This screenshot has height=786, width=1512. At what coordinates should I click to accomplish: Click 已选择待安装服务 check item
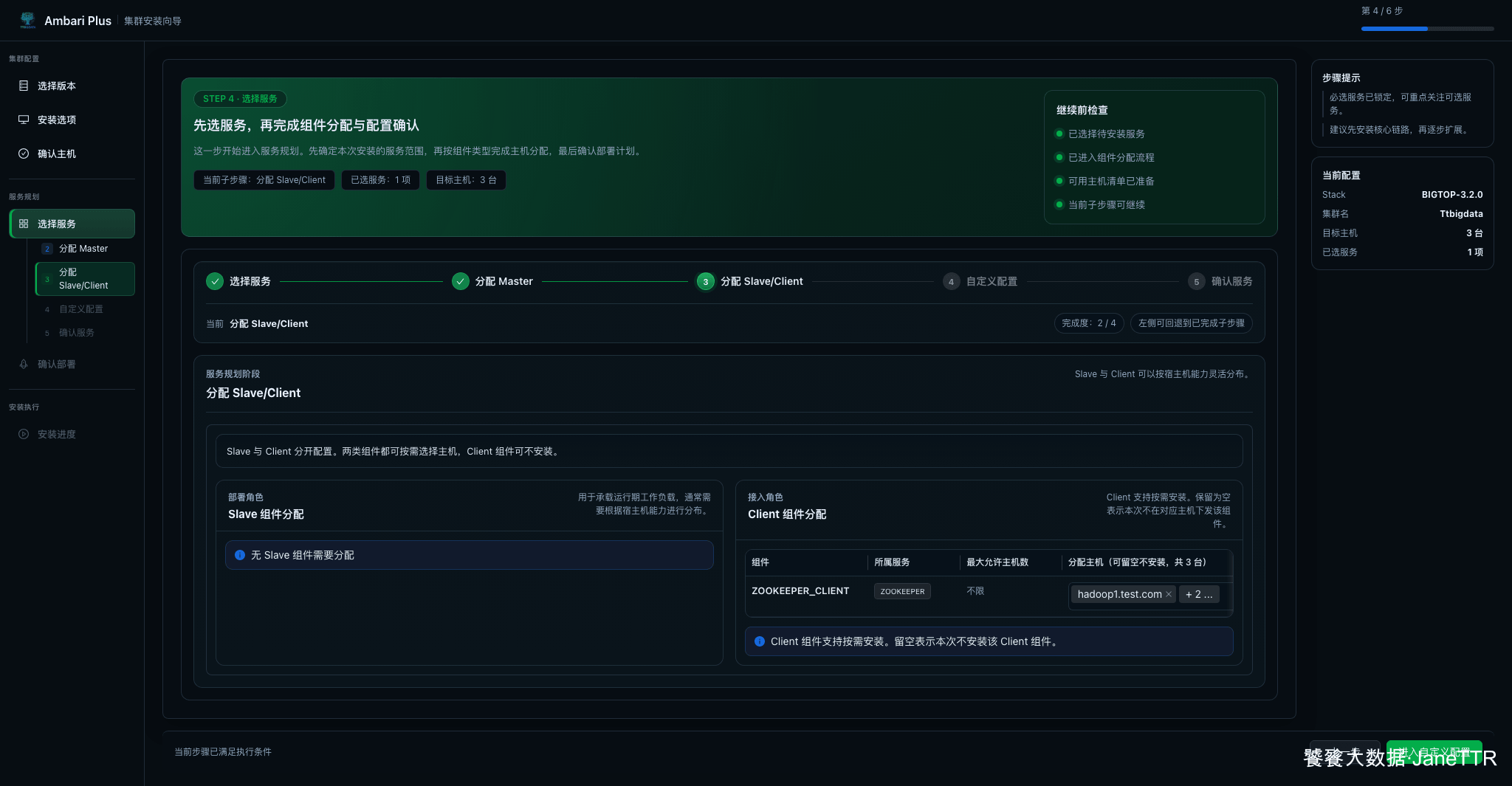(x=1100, y=134)
